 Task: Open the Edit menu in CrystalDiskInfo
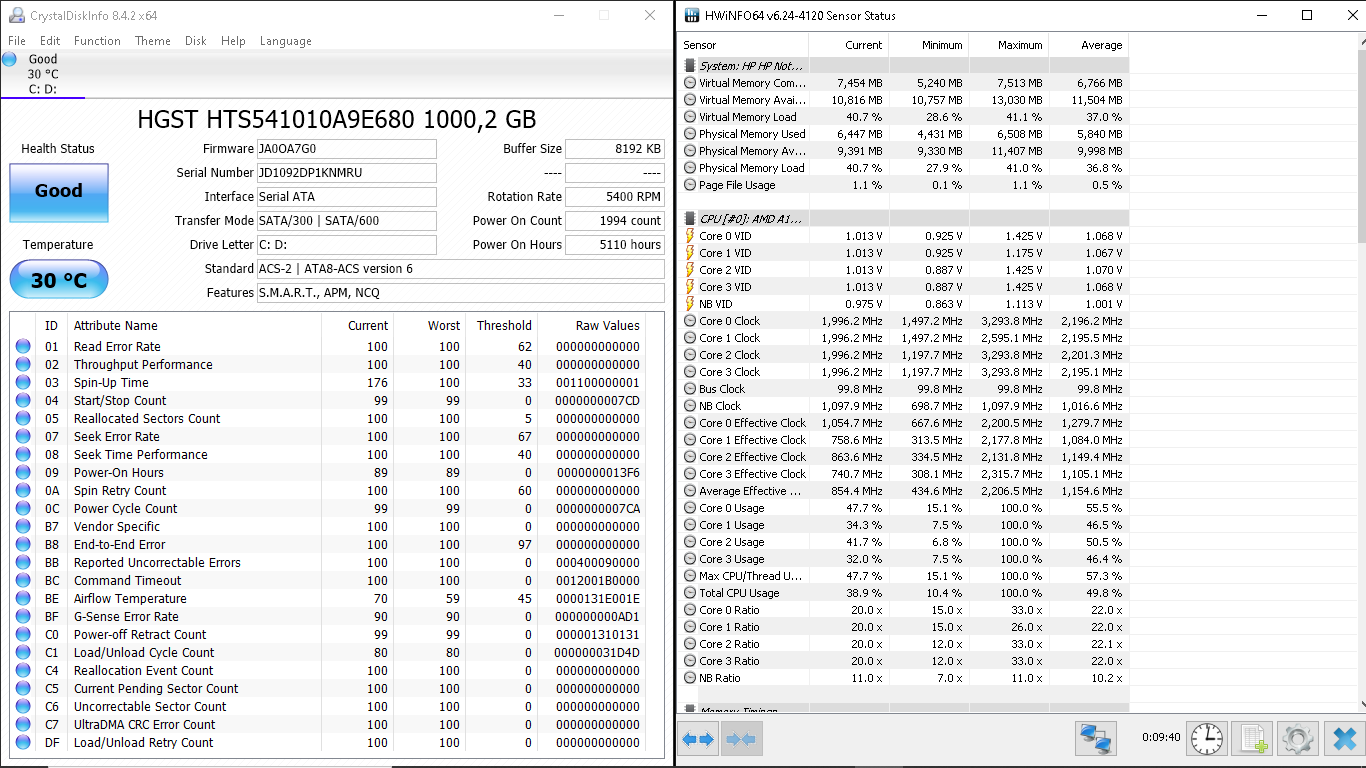click(x=50, y=41)
